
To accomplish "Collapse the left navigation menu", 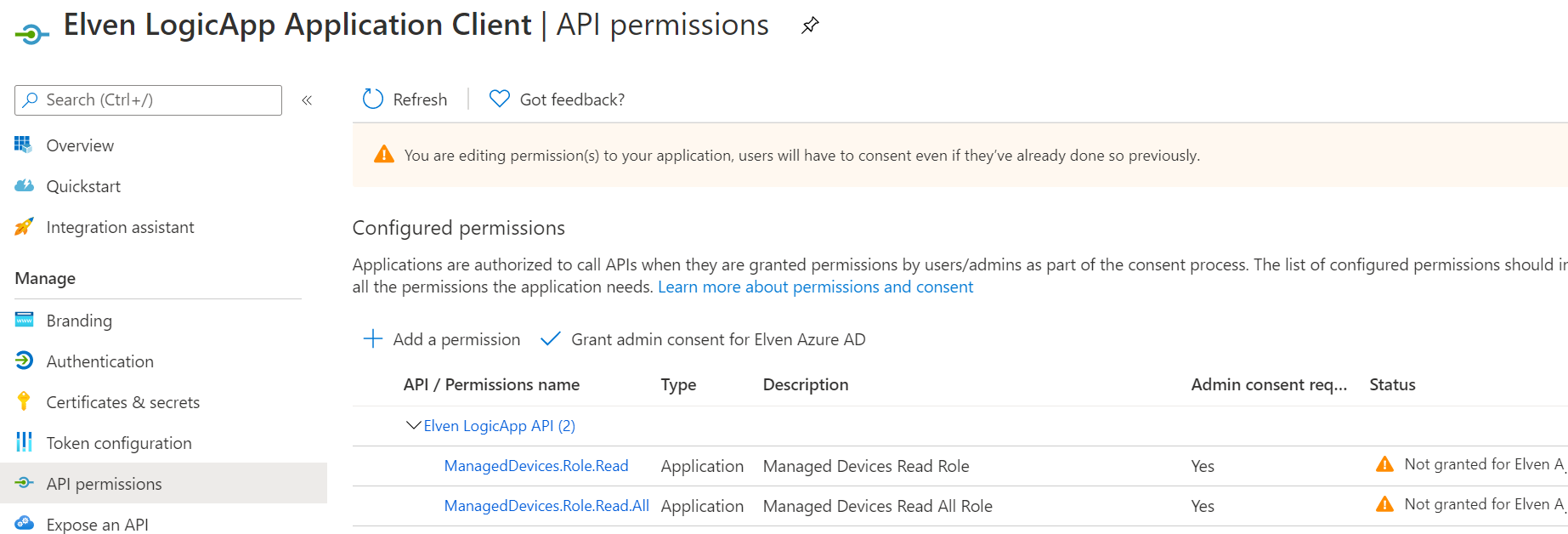I will pyautogui.click(x=307, y=100).
